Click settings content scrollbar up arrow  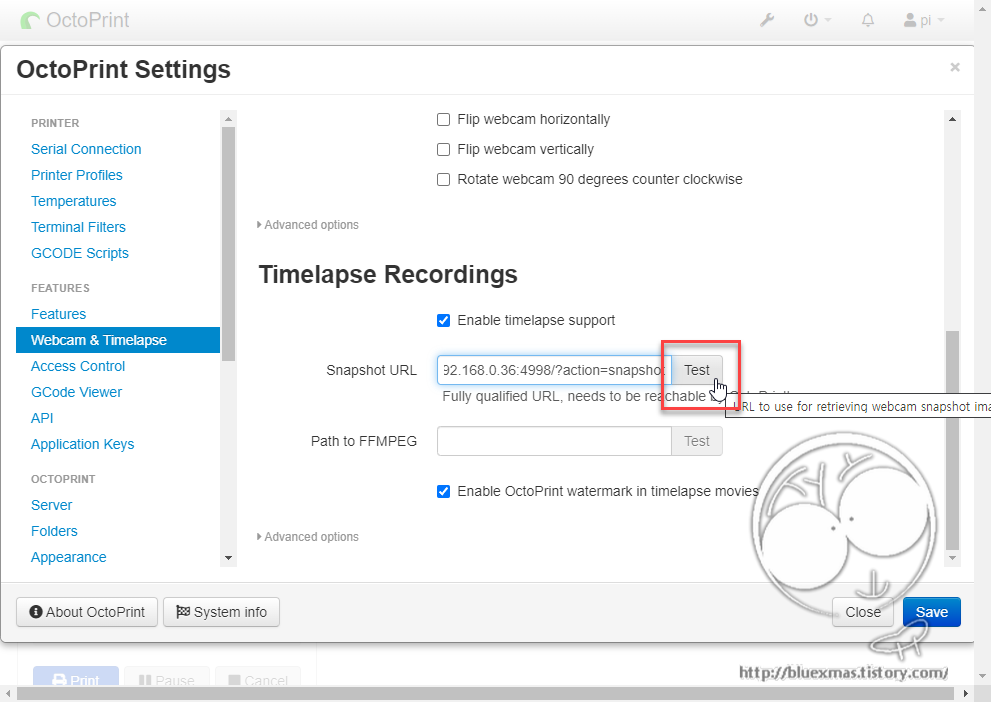click(x=952, y=119)
